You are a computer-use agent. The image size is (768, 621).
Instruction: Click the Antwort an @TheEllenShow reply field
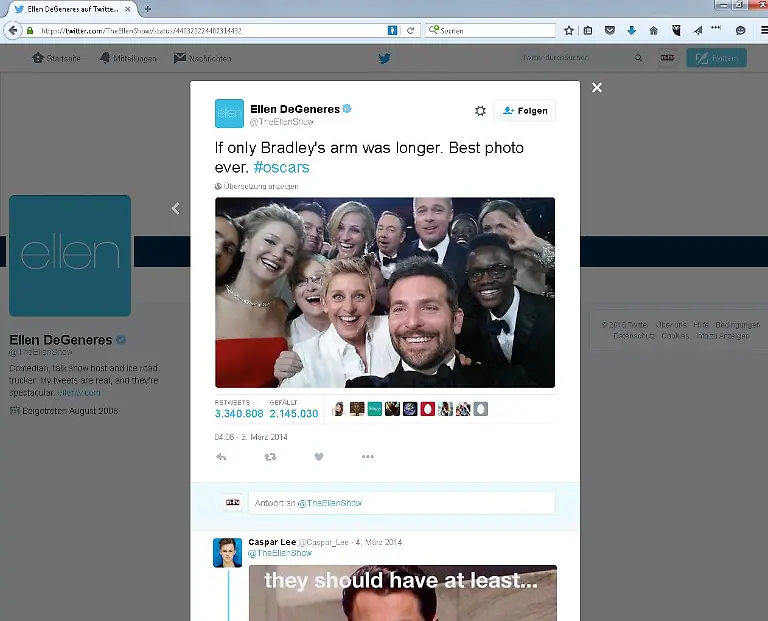(x=400, y=503)
